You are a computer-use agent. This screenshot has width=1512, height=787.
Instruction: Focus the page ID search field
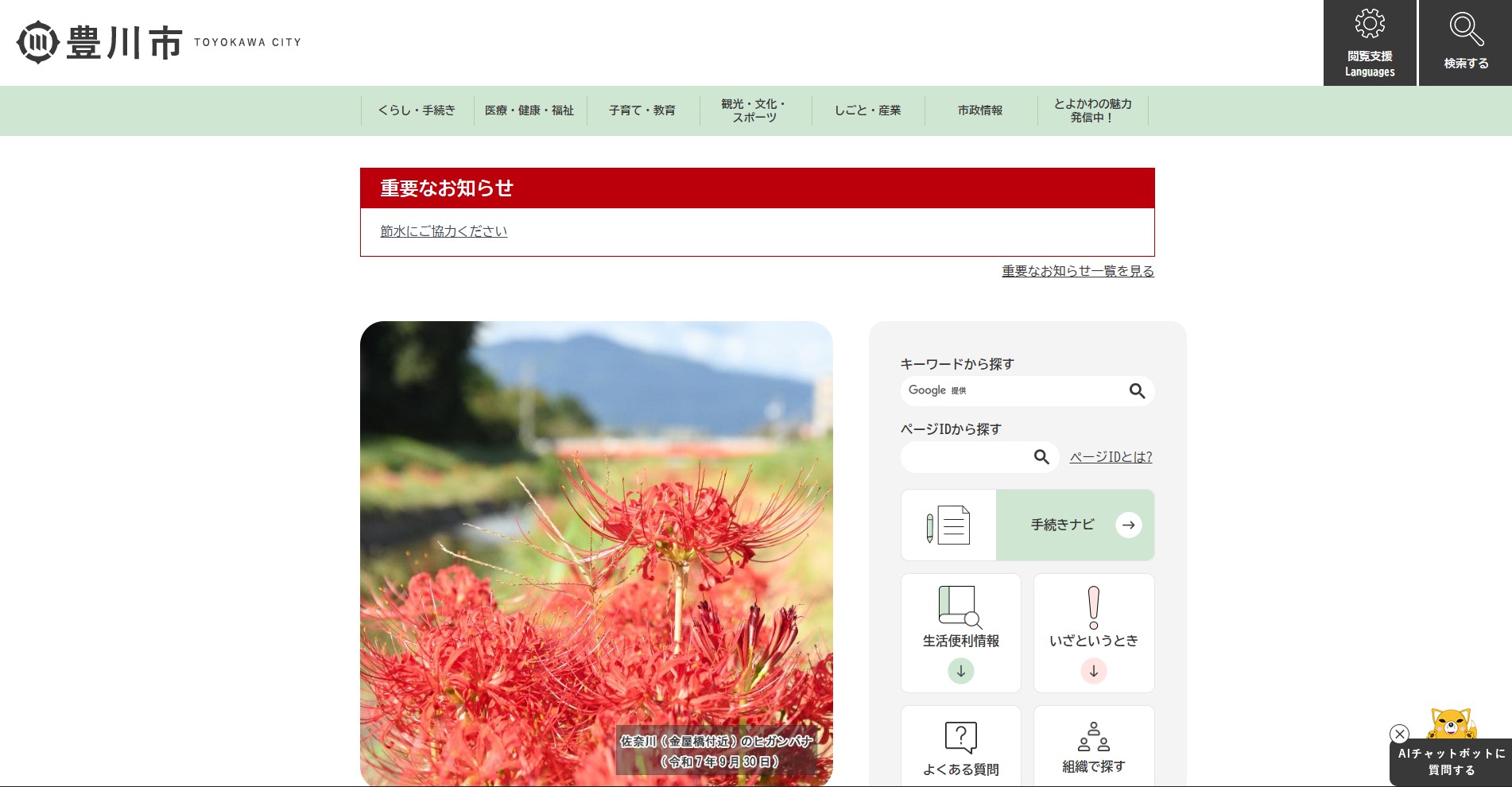[x=980, y=457]
